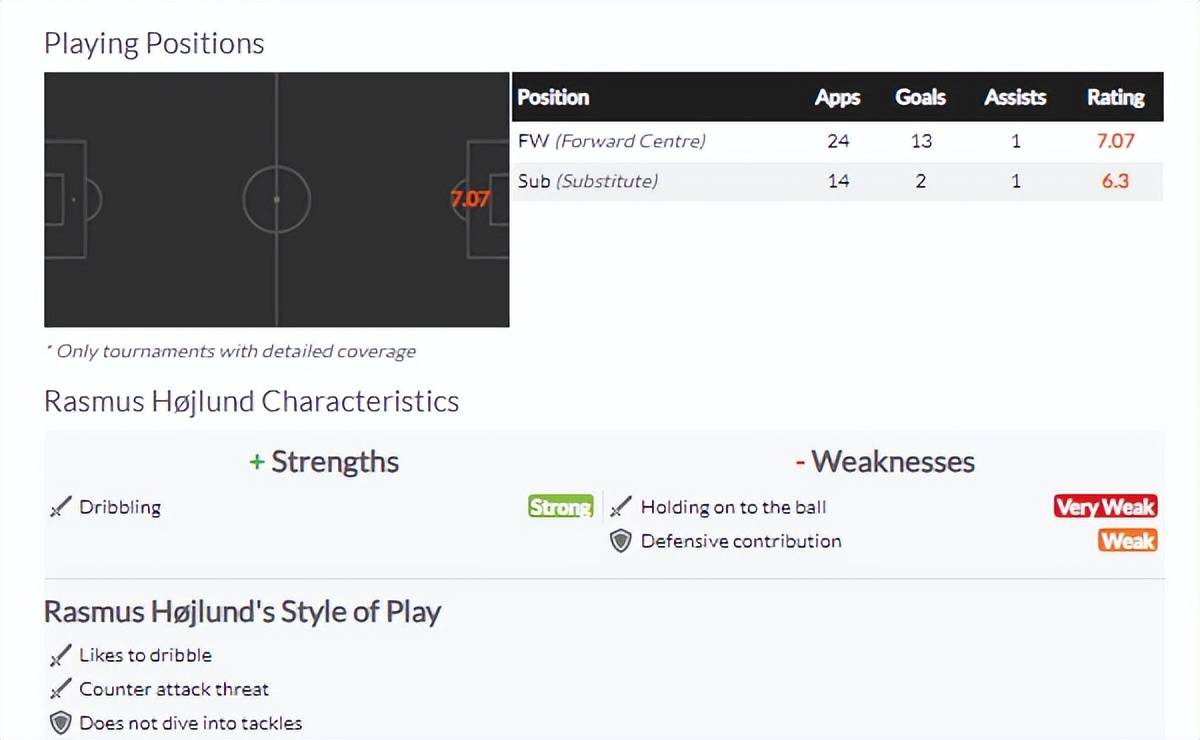Sort table by Assists column header
The image size is (1200, 740).
[1015, 97]
